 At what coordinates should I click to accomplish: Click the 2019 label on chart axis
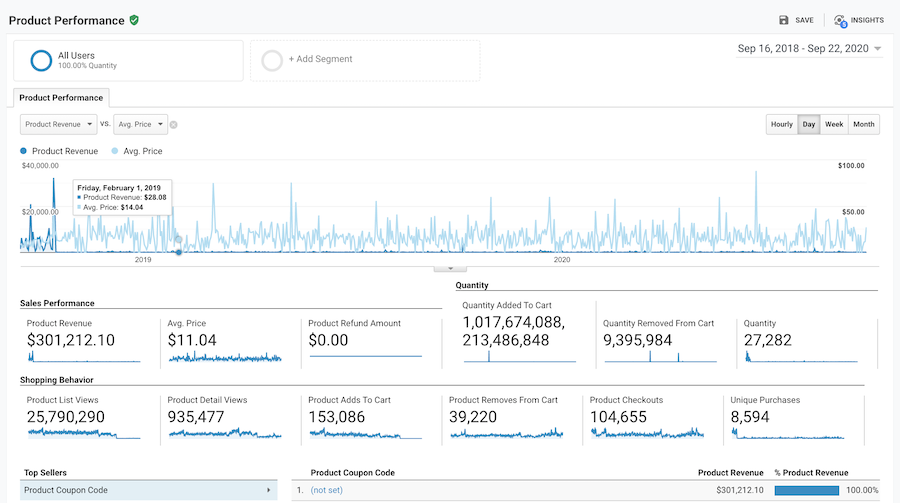(143, 260)
